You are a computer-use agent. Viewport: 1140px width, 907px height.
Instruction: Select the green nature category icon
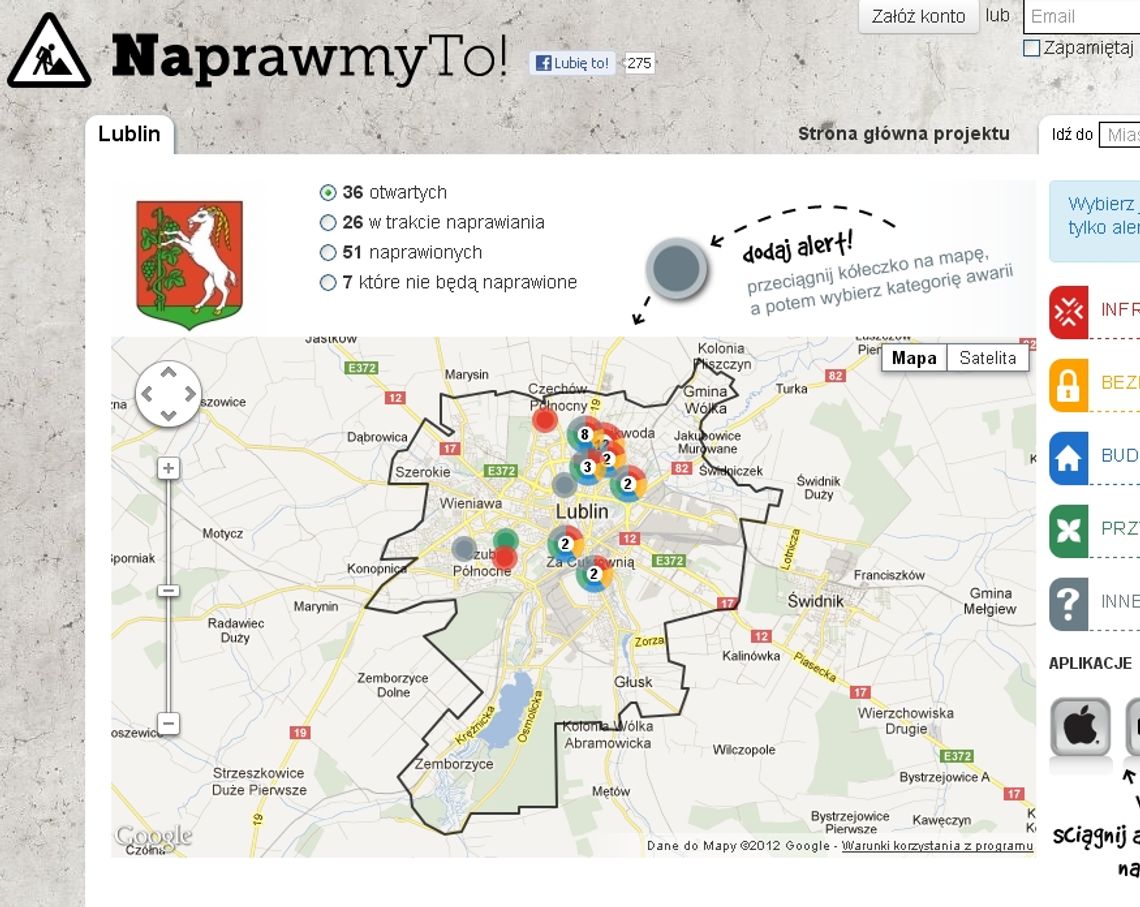(x=1069, y=531)
